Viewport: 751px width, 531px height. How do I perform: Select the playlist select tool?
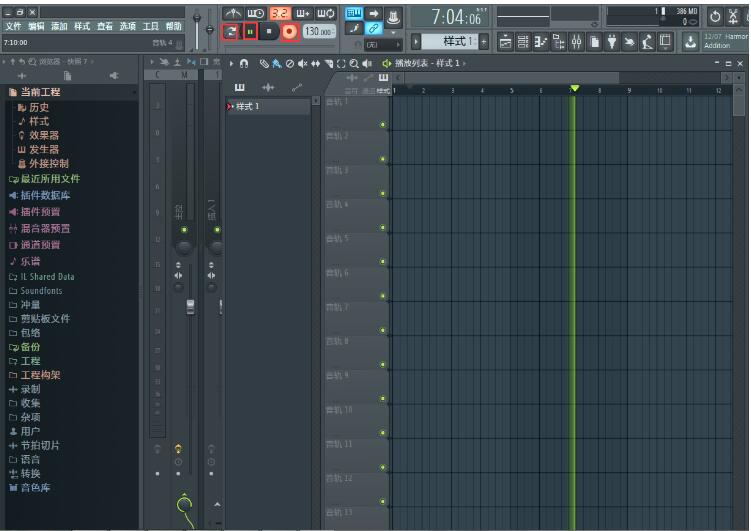coord(341,63)
